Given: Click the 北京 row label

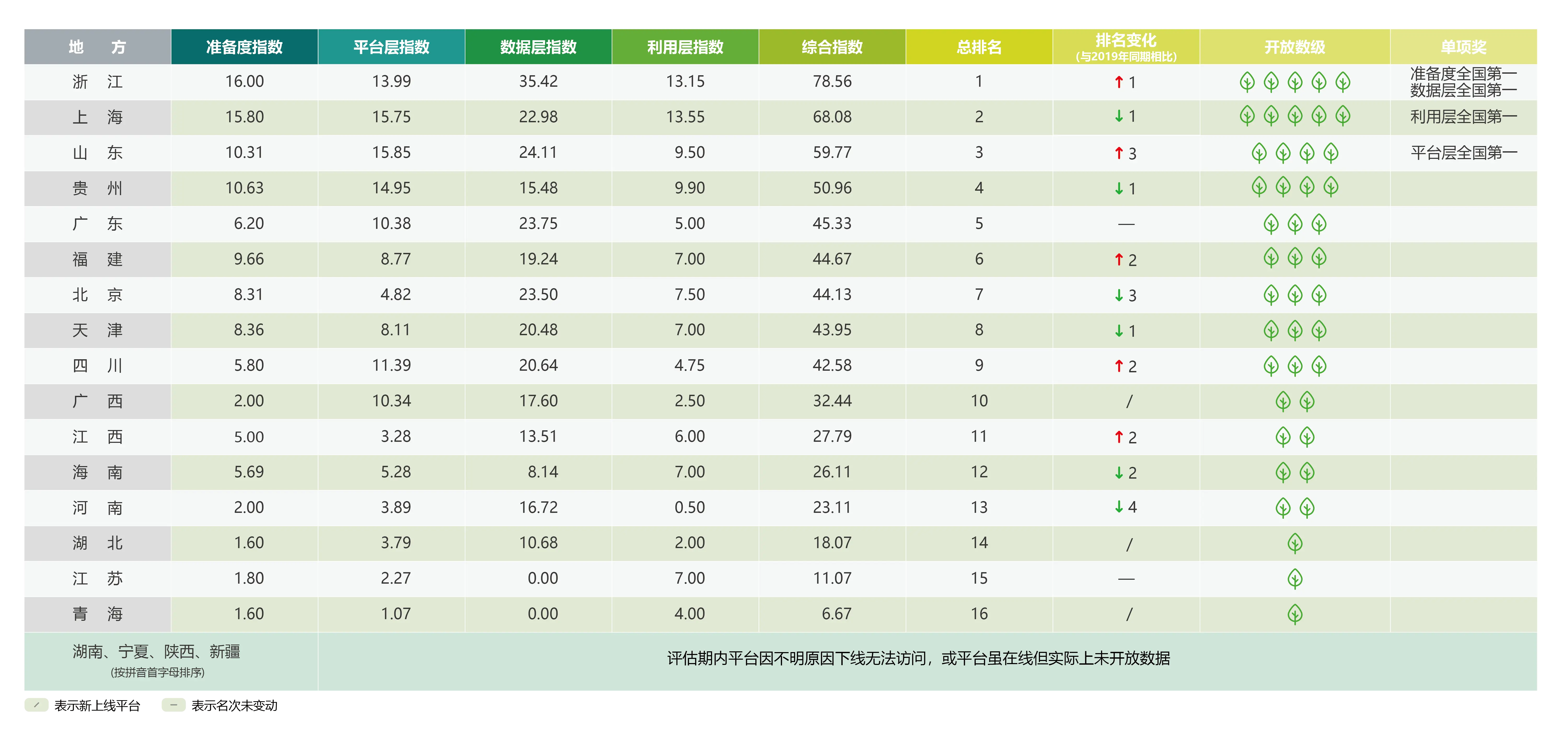Looking at the screenshot, I should 97,295.
